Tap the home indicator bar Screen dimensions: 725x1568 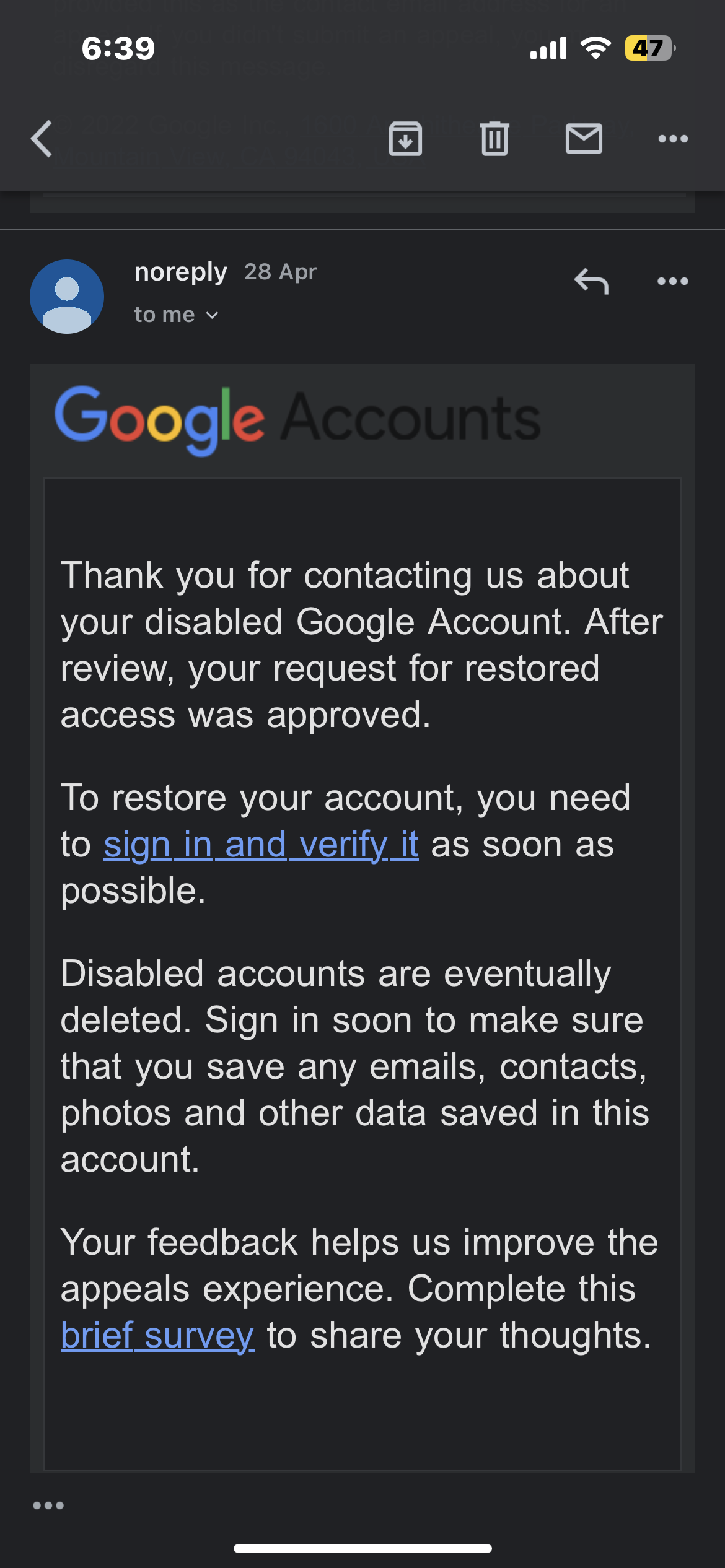[x=362, y=1548]
